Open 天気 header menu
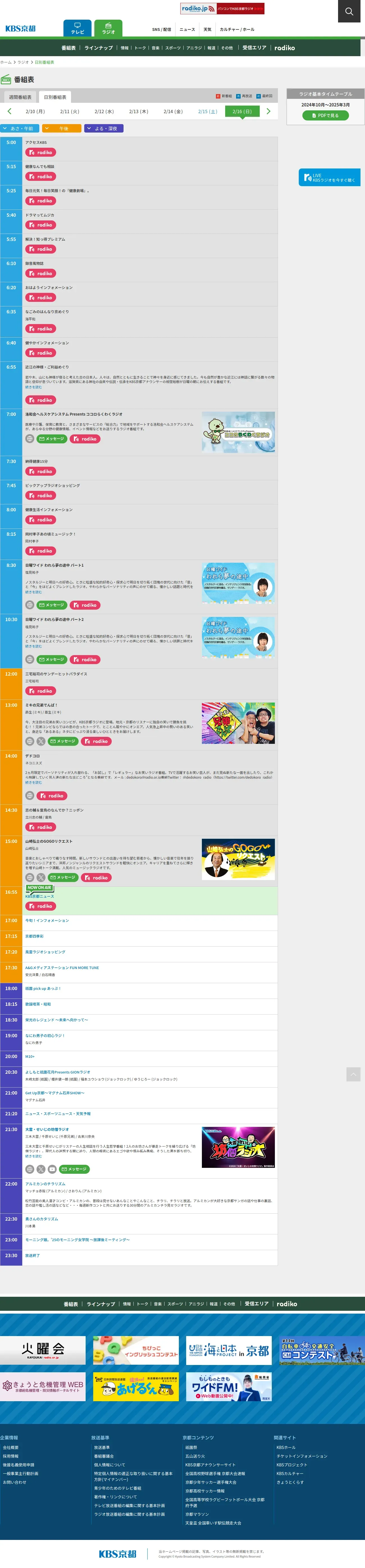The width and height of the screenshot is (365, 1568). tap(207, 29)
